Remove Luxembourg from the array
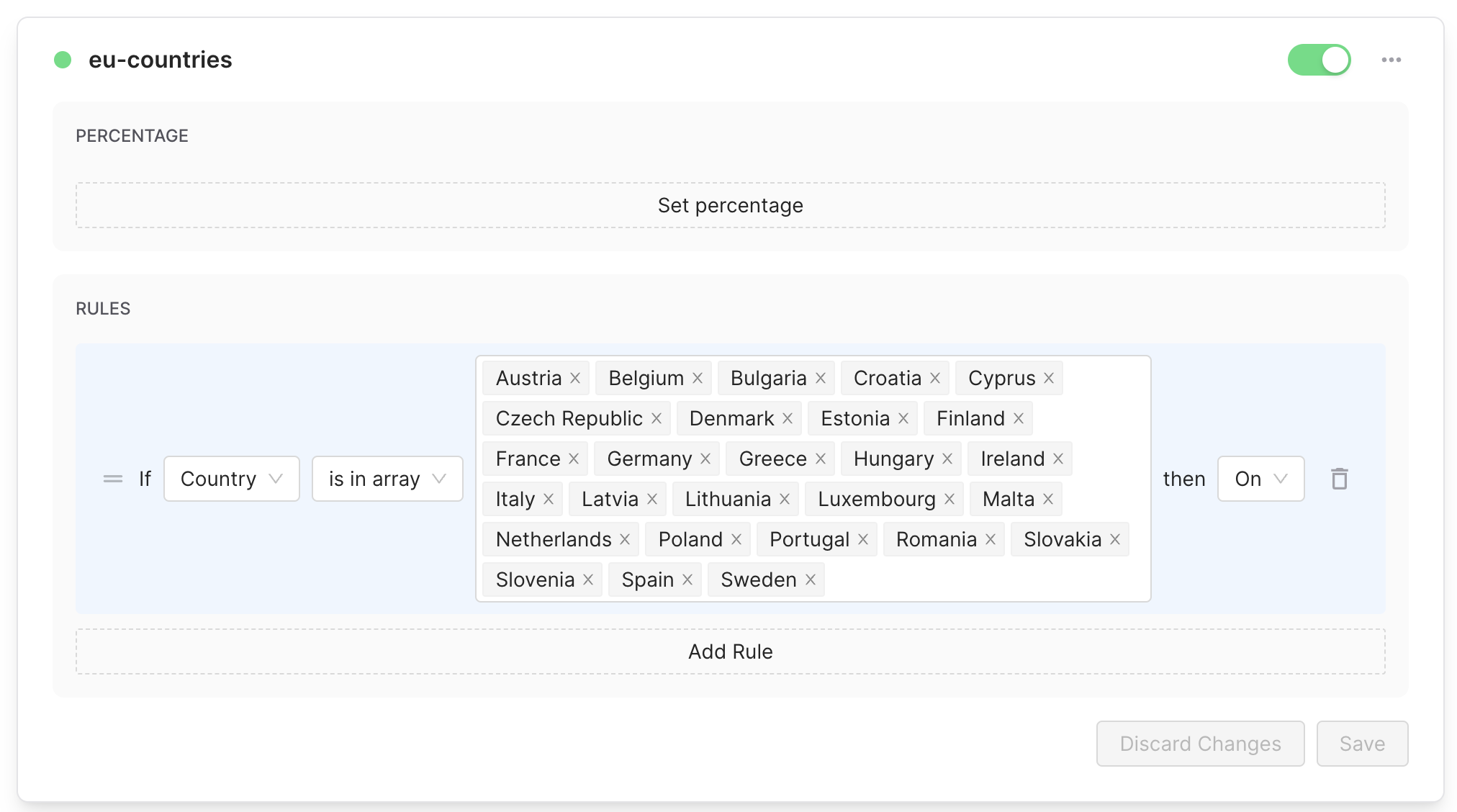The image size is (1457, 812). tap(949, 499)
